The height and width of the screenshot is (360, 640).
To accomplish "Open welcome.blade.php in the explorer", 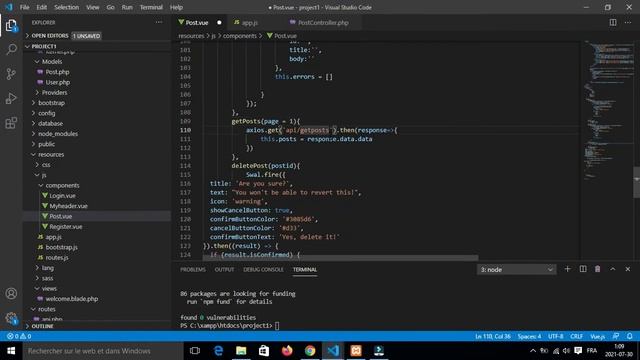I will coord(71,299).
